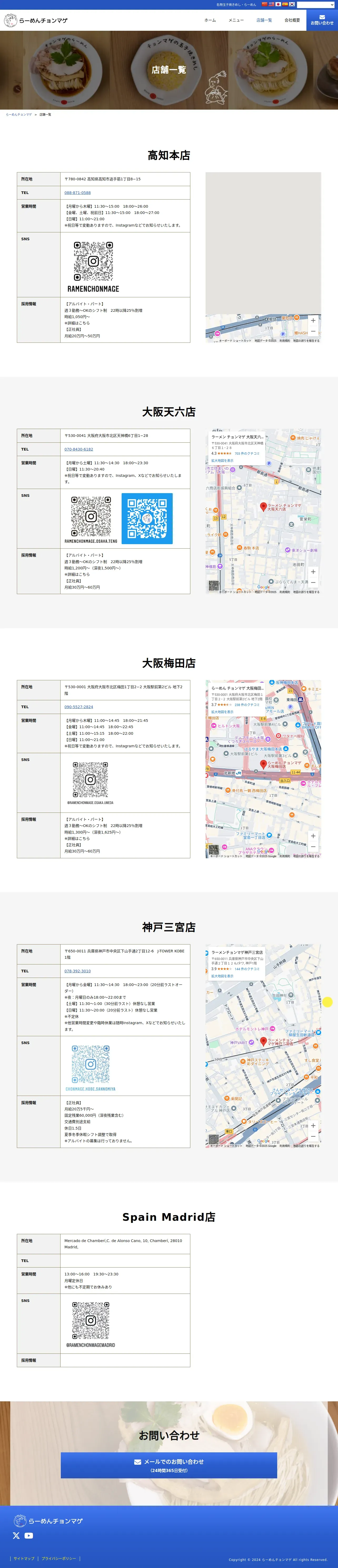Call Kobe Sannomiya number 078-392-3010
The image size is (338, 1568).
[77, 971]
